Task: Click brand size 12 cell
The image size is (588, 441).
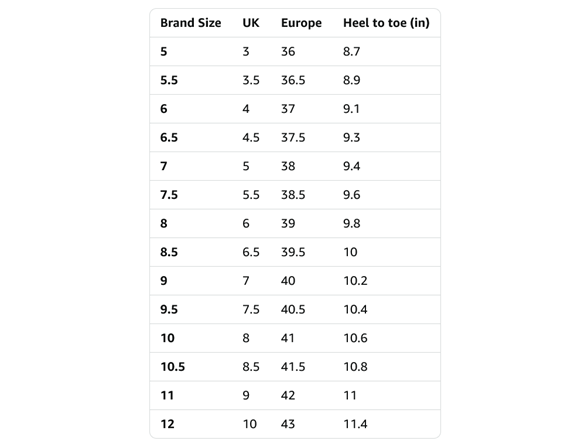Action: pyautogui.click(x=167, y=424)
